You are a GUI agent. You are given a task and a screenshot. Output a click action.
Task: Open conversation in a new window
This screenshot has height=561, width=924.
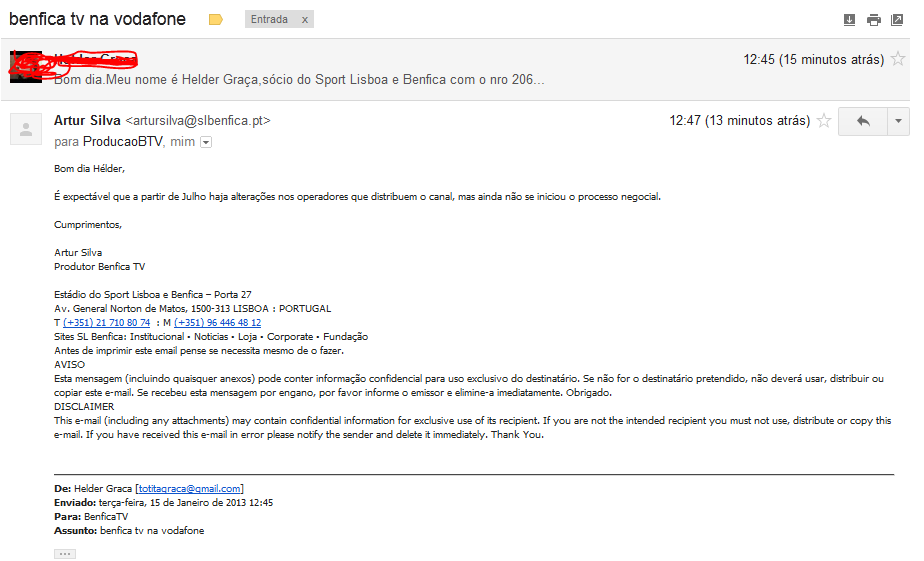(897, 20)
